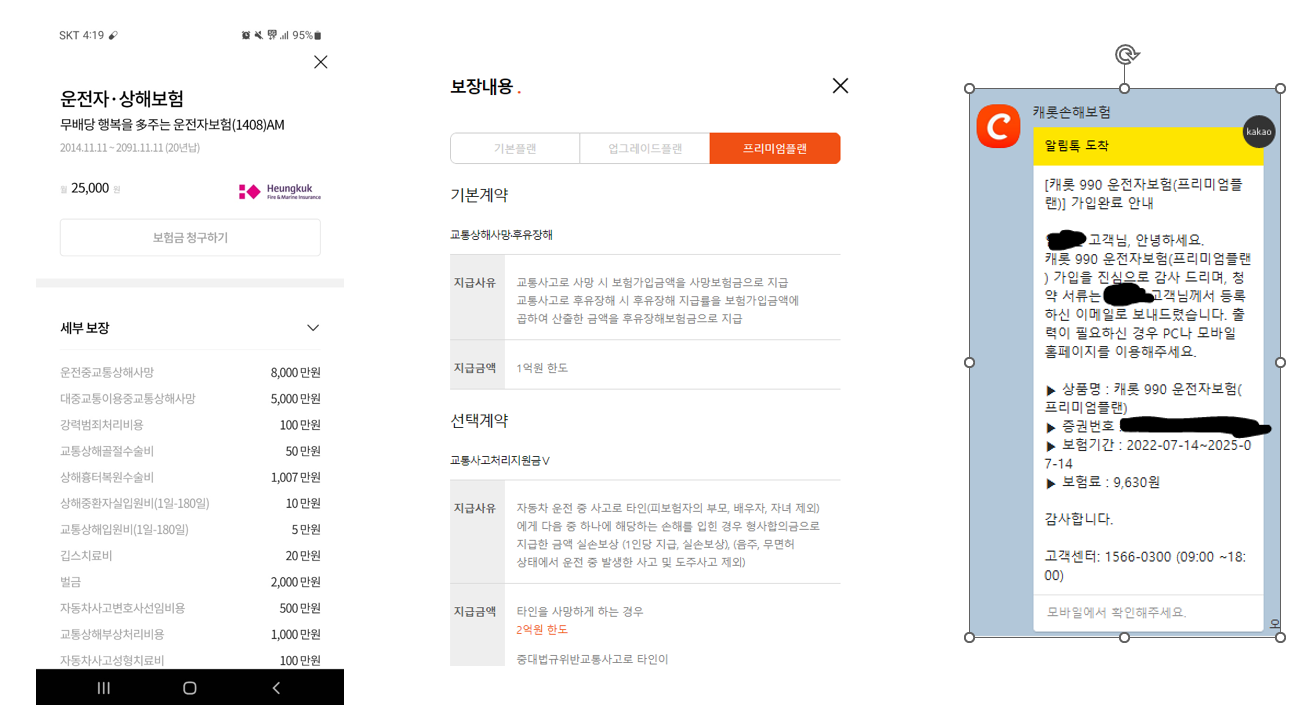The height and width of the screenshot is (713, 1300).
Task: Click the 알림톡 도착 yellow header
Action: tap(1148, 146)
